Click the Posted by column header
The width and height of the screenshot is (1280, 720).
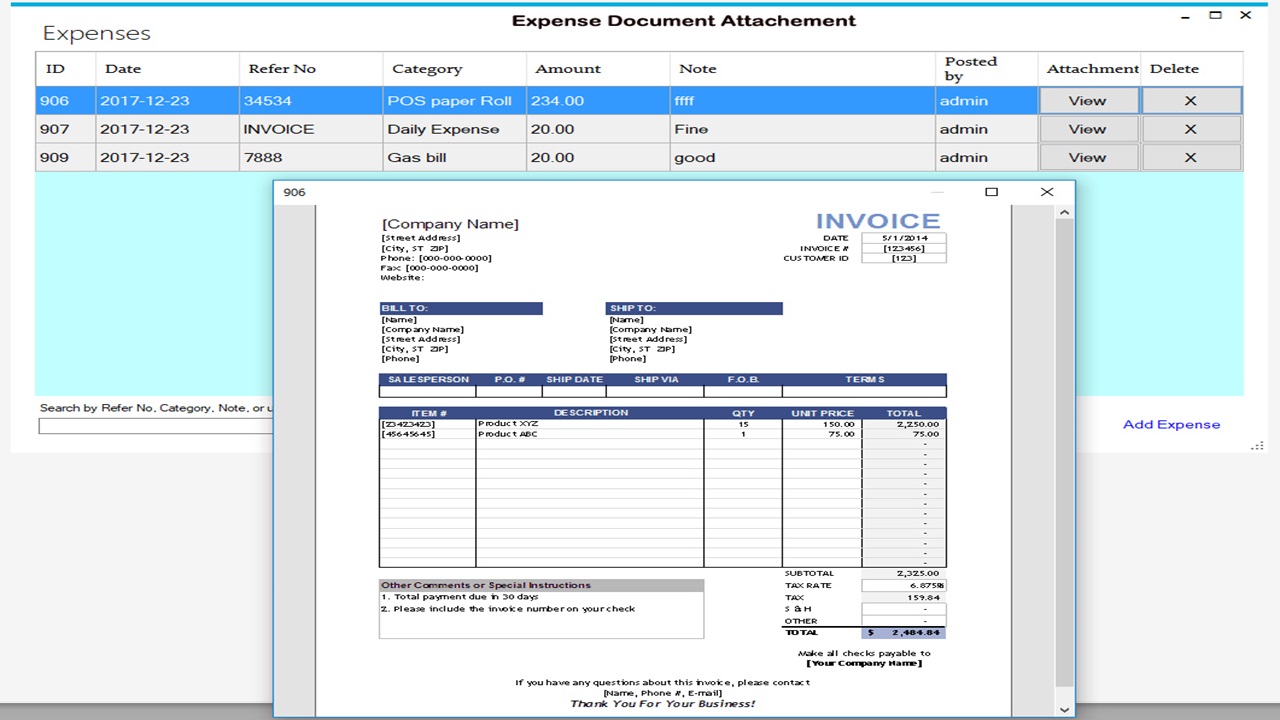tap(970, 68)
